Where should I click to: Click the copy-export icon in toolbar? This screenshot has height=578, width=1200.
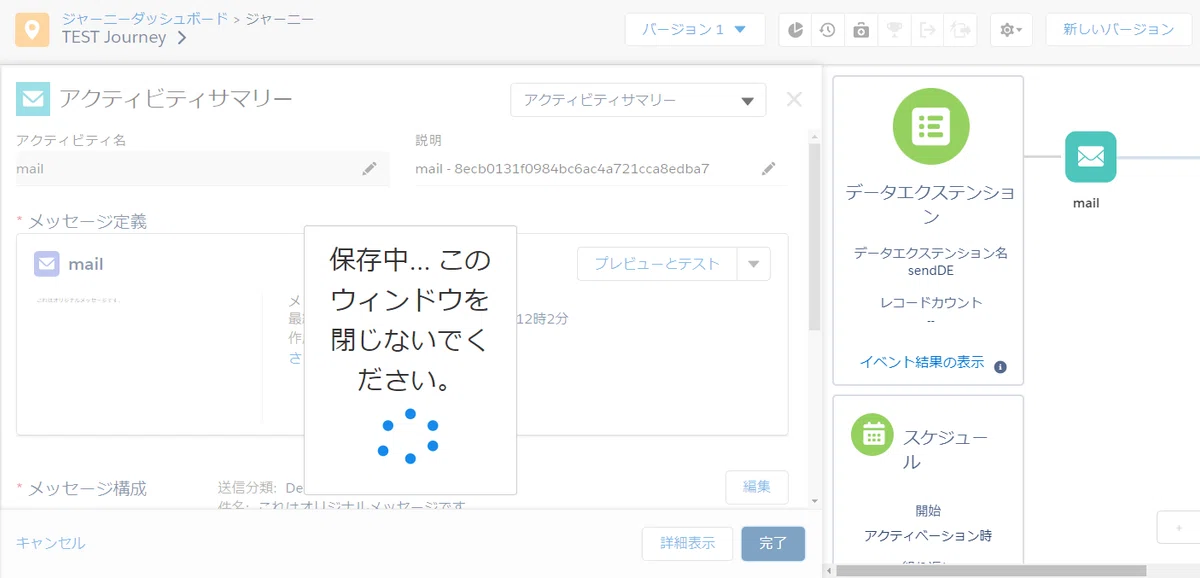coord(960,30)
